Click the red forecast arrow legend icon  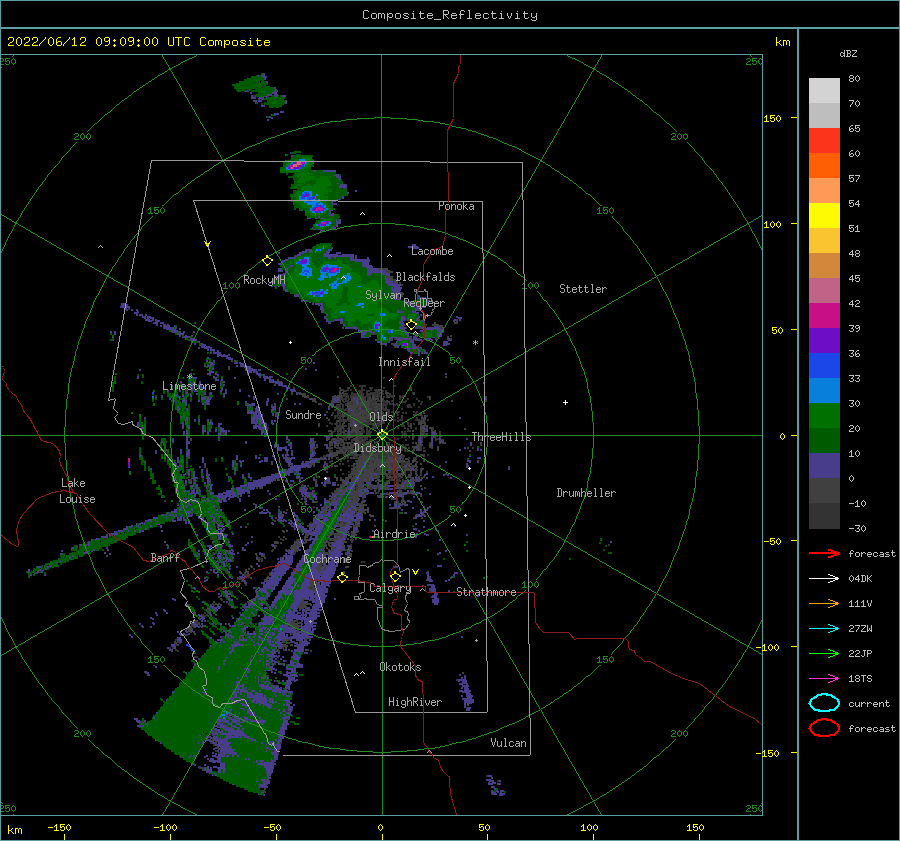pos(824,553)
